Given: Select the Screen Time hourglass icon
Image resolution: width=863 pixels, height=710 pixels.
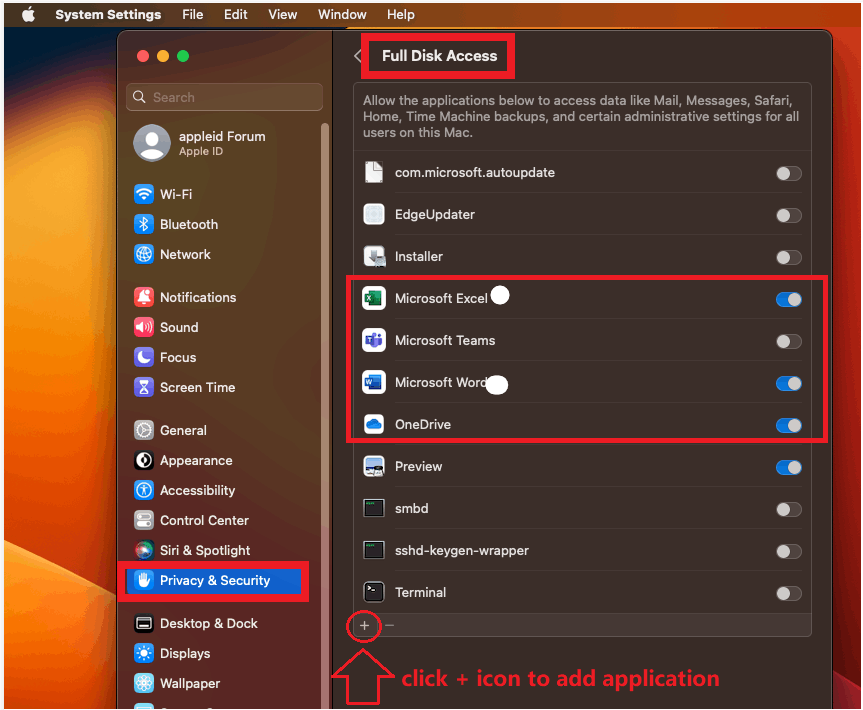Looking at the screenshot, I should [144, 387].
